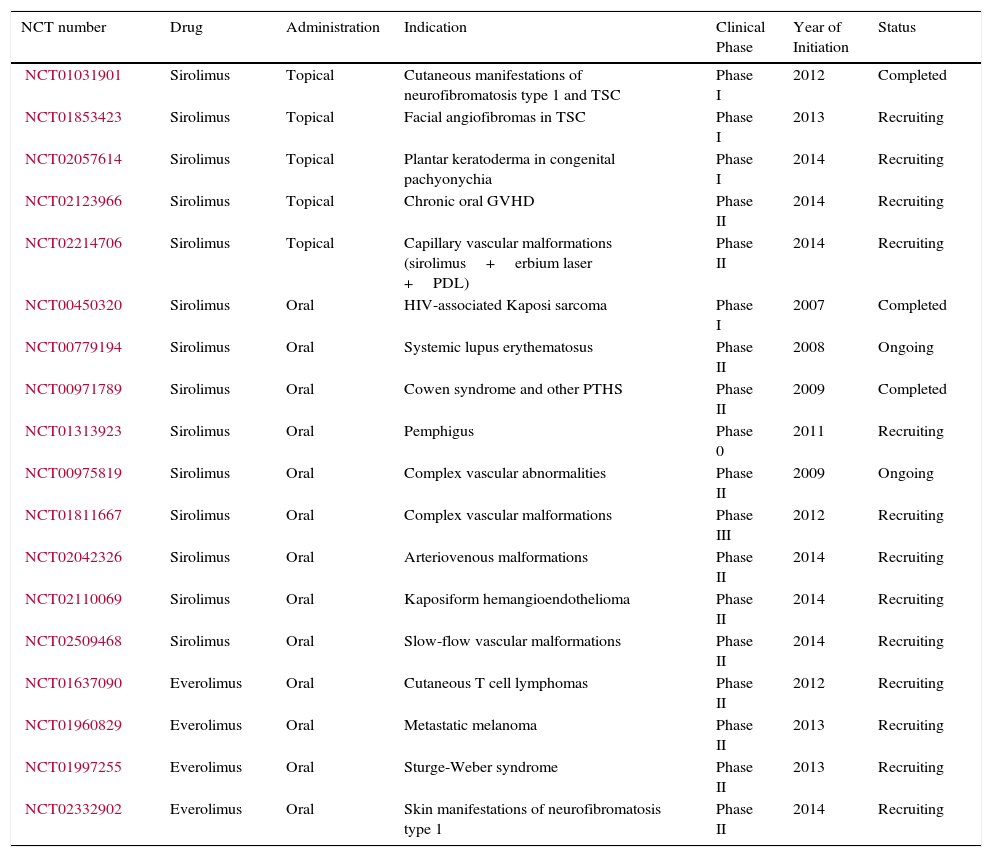Image resolution: width=992 pixels, height=857 pixels.
Task: Click the NCT02509468 link
Action: [73, 641]
